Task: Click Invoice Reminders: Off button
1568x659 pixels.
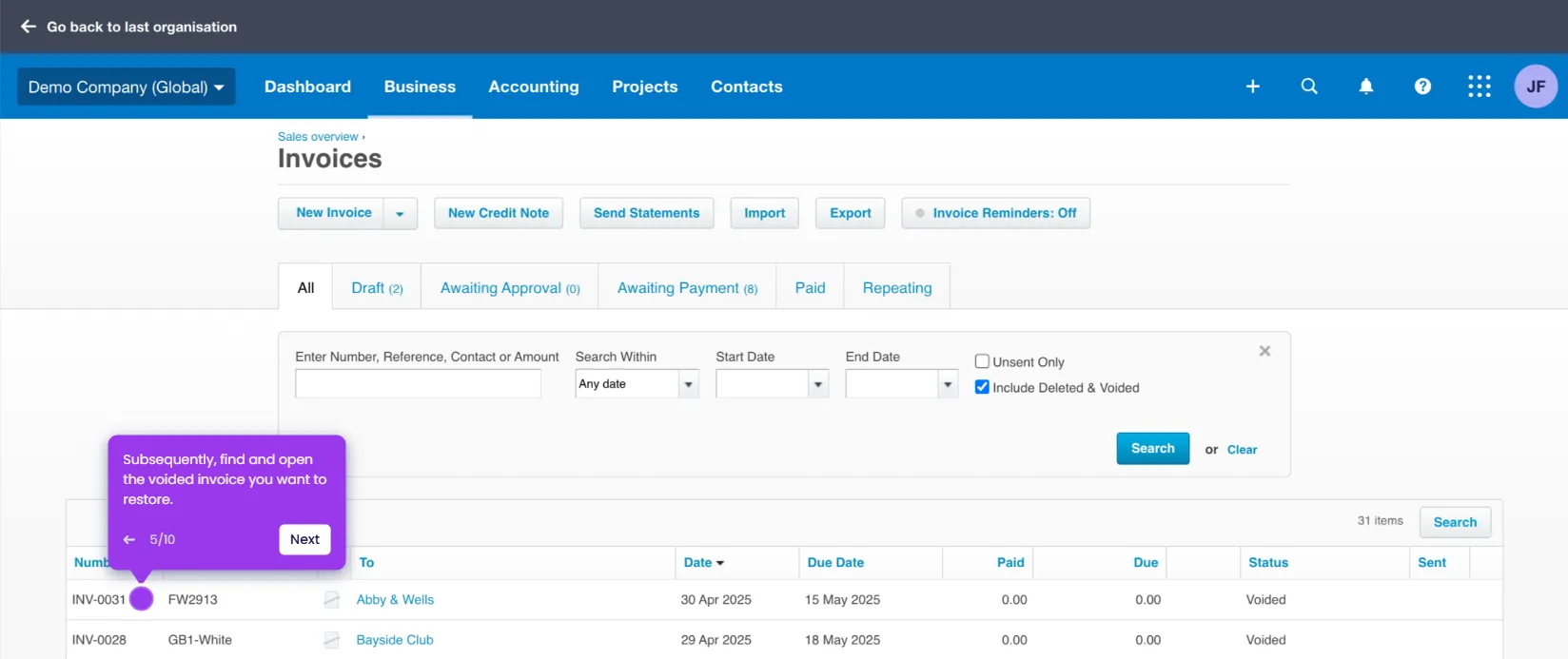Action: tap(996, 213)
